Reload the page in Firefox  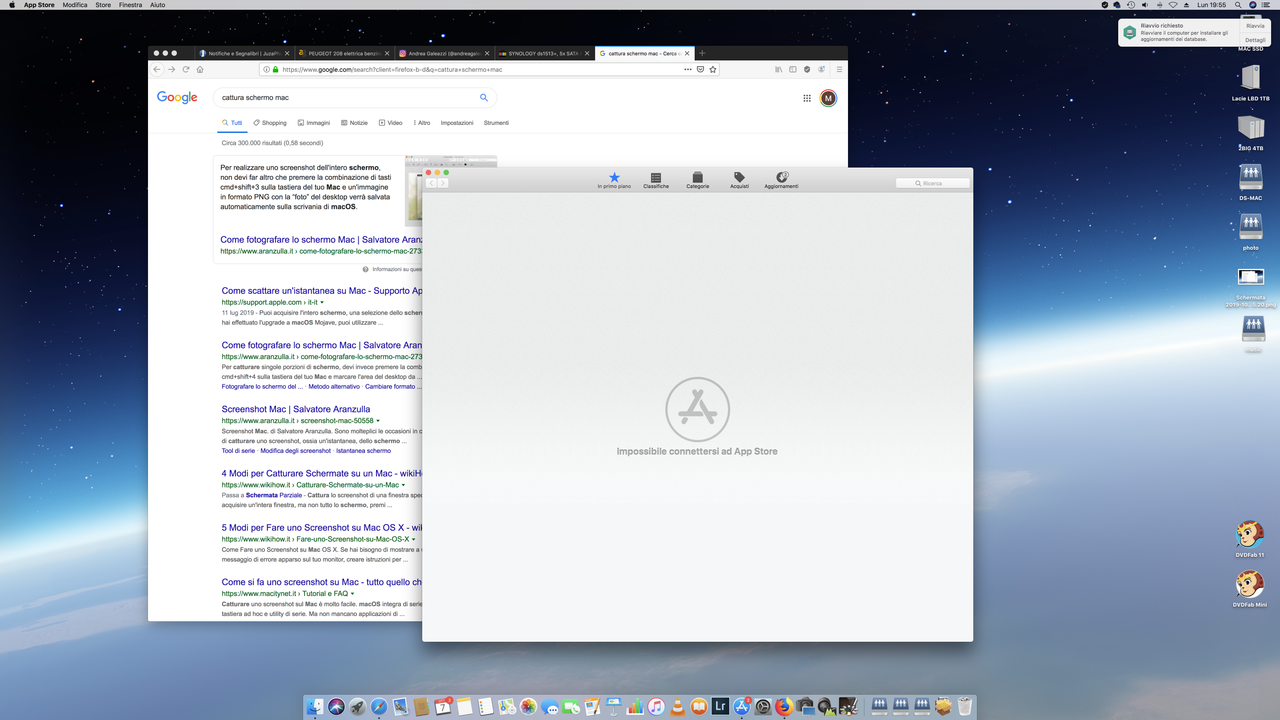[186, 69]
